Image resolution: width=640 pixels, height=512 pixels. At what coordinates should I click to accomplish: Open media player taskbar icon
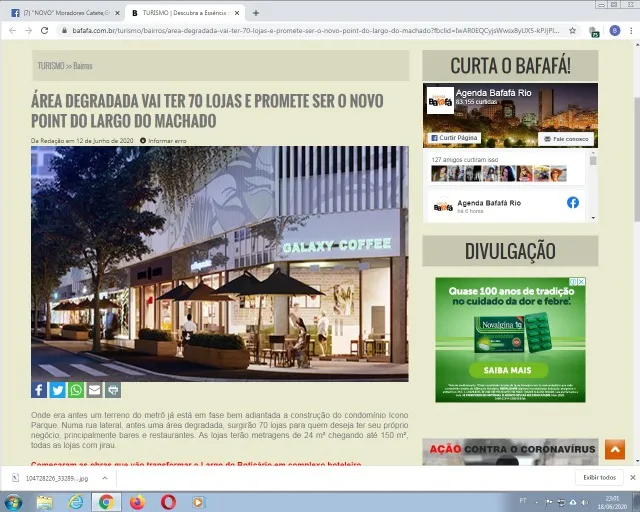click(x=199, y=502)
